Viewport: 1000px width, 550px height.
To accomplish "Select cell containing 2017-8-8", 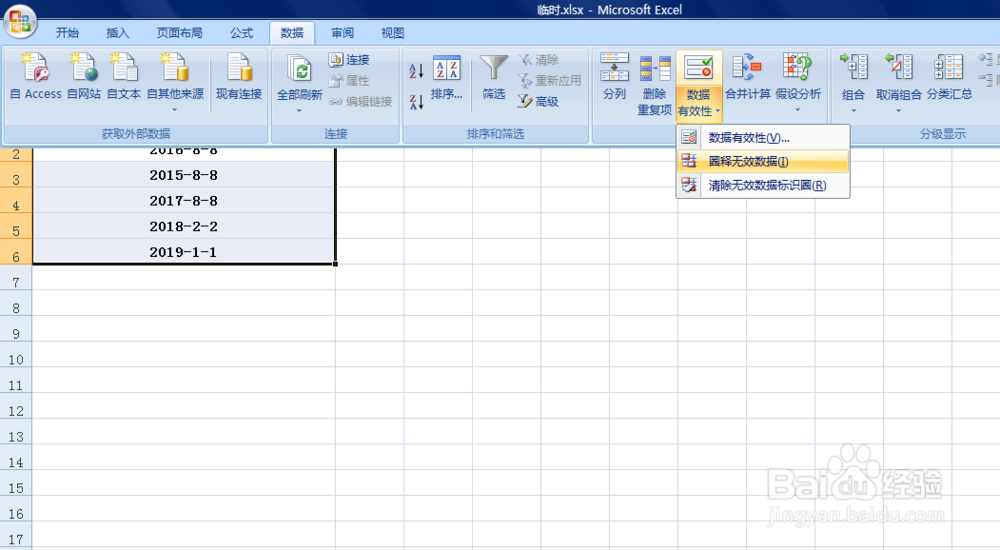I will coord(184,200).
